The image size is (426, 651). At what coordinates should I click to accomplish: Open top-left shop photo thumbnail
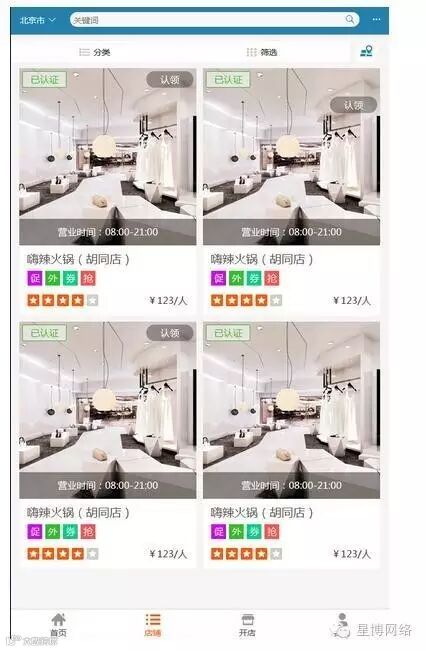tap(108, 157)
